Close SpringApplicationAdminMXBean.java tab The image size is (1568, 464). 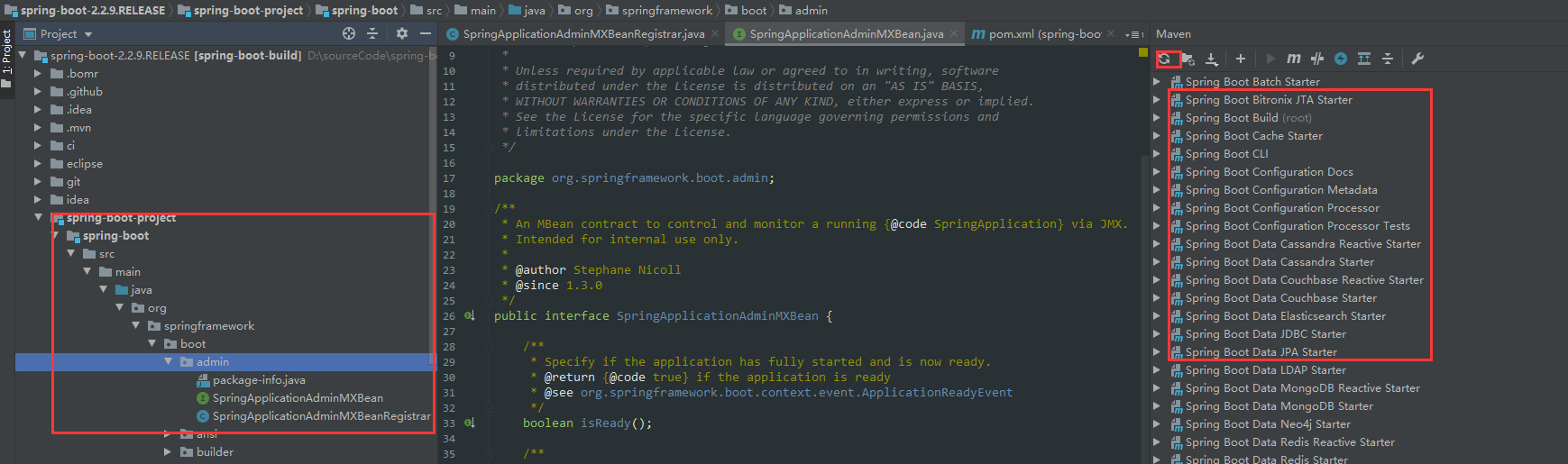tap(954, 34)
